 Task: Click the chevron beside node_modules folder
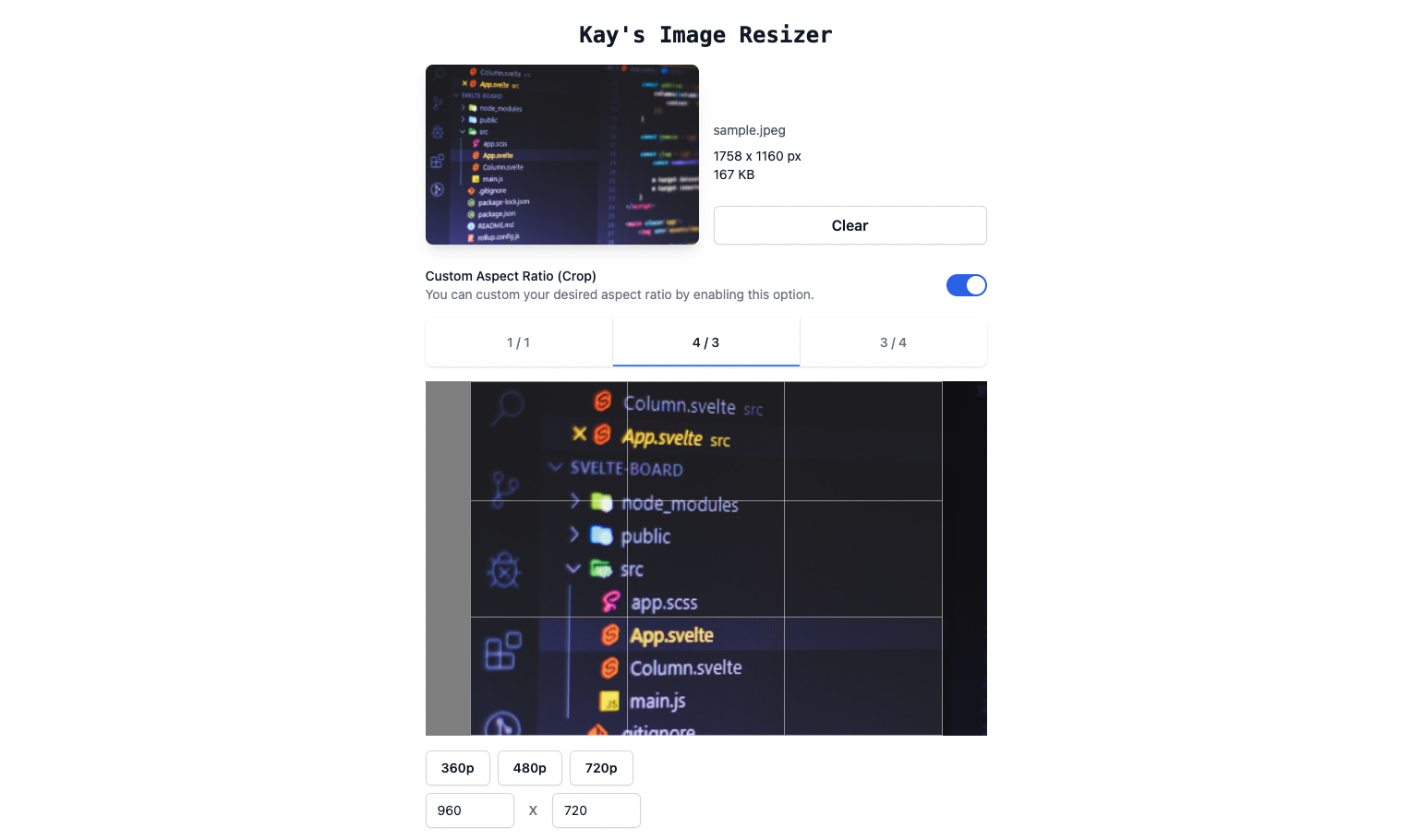tap(574, 501)
